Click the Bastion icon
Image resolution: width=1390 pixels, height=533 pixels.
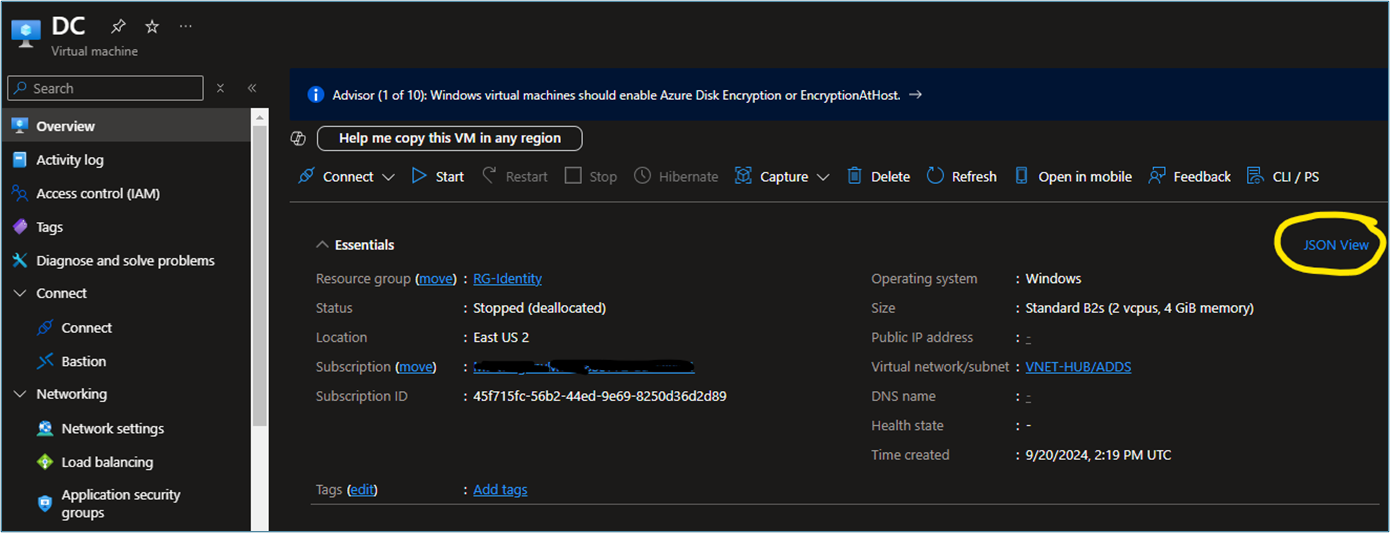(x=44, y=361)
